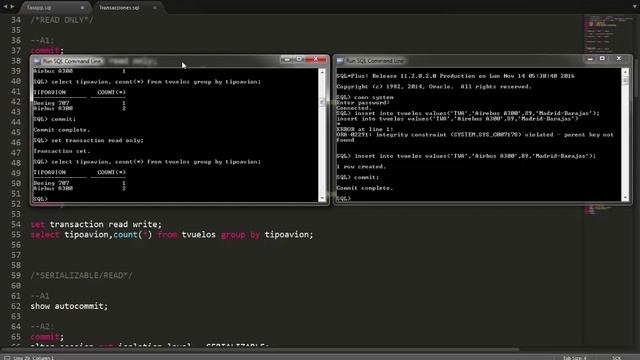Go to the next tab with right arrow
640x360 pixels.
[12, 7]
